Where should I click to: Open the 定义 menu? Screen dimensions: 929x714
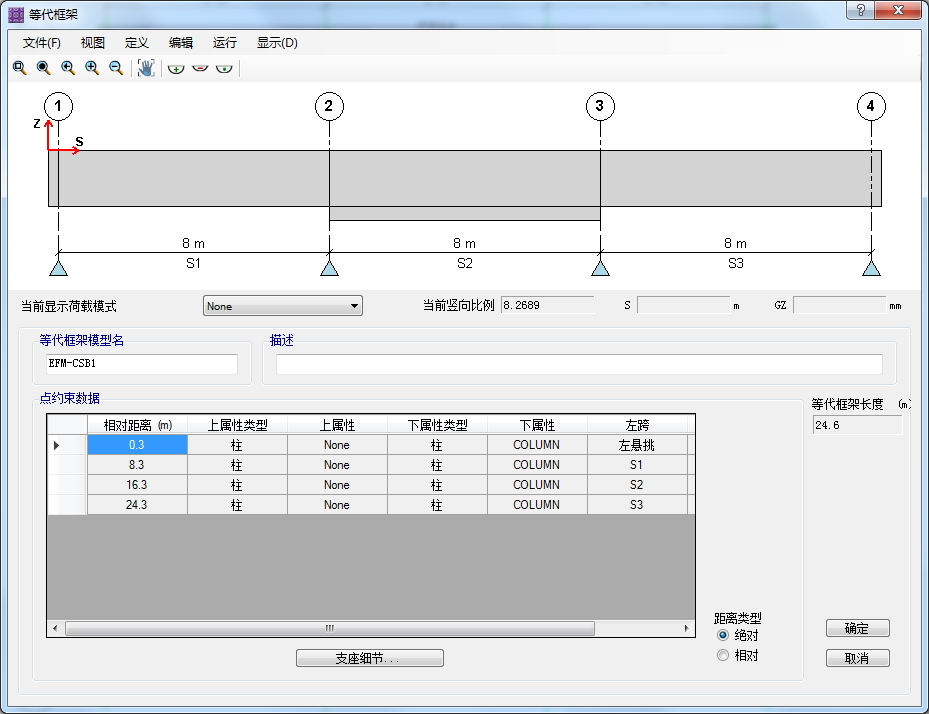coord(136,43)
